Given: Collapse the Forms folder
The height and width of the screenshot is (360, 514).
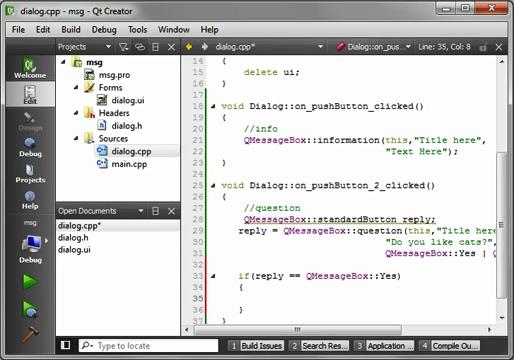Looking at the screenshot, I should 76,87.
